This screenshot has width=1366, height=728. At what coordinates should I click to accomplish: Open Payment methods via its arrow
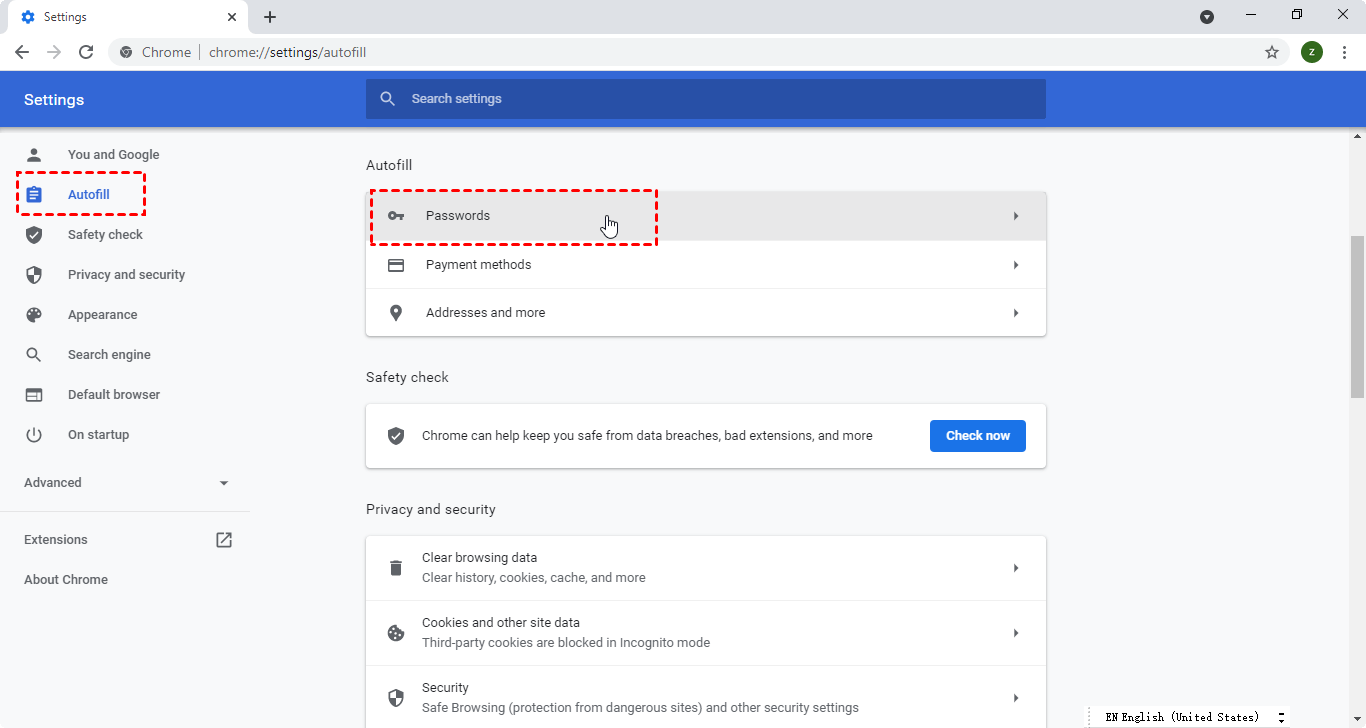tap(1015, 265)
